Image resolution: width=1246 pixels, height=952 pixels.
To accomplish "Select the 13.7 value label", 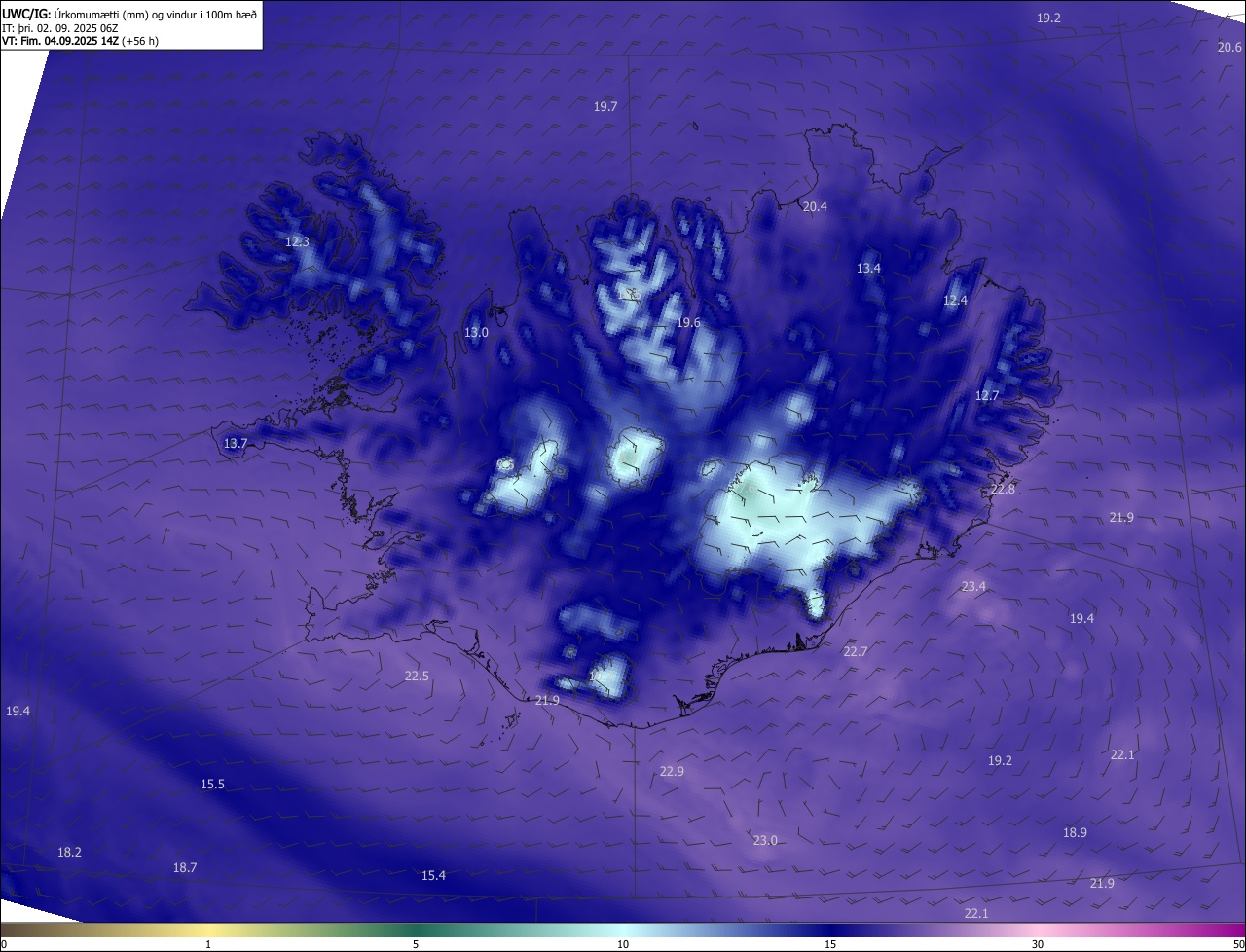I will tap(236, 443).
